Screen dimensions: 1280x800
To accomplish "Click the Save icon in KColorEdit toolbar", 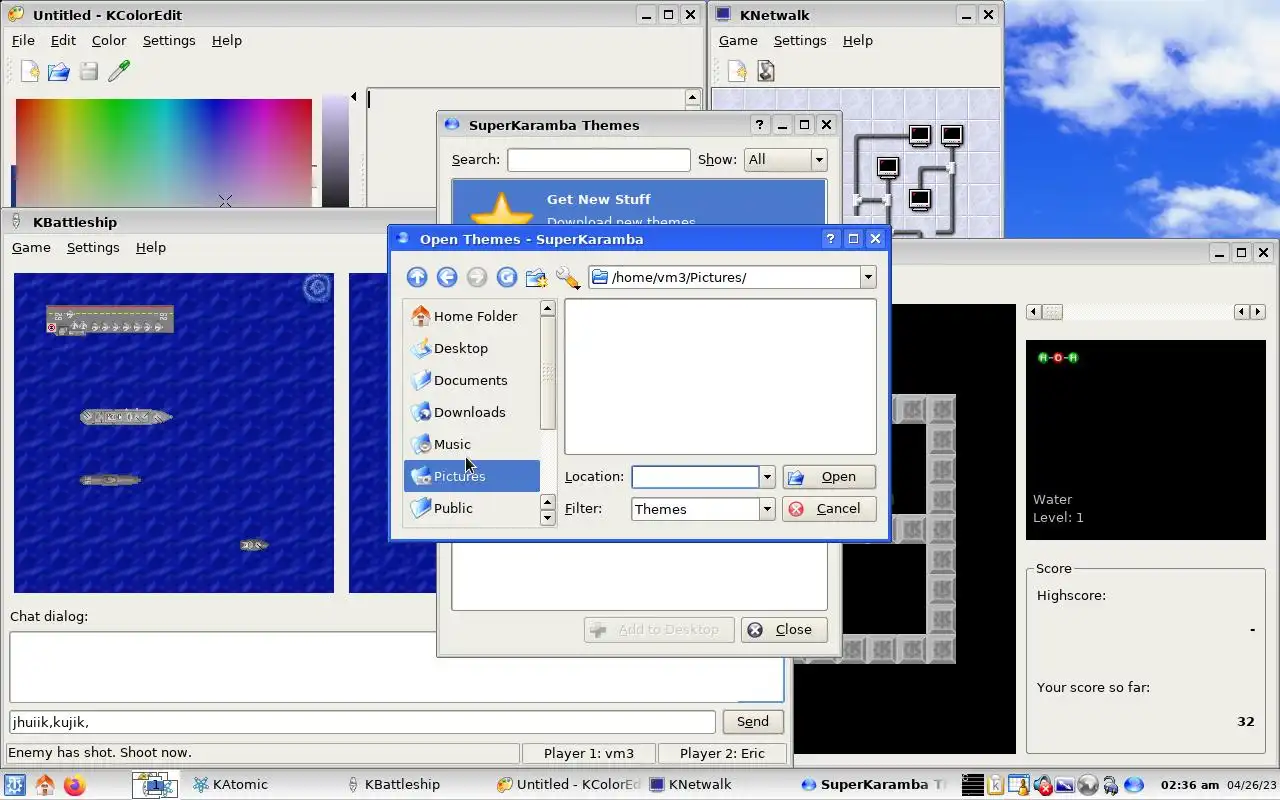I will click(89, 71).
